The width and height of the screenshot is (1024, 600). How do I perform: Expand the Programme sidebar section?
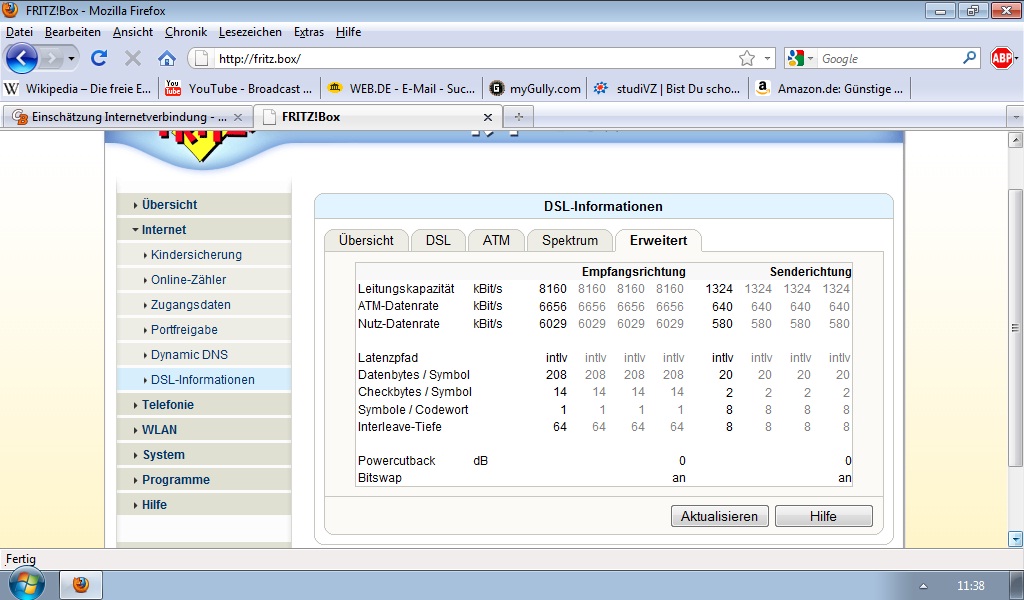click(204, 479)
